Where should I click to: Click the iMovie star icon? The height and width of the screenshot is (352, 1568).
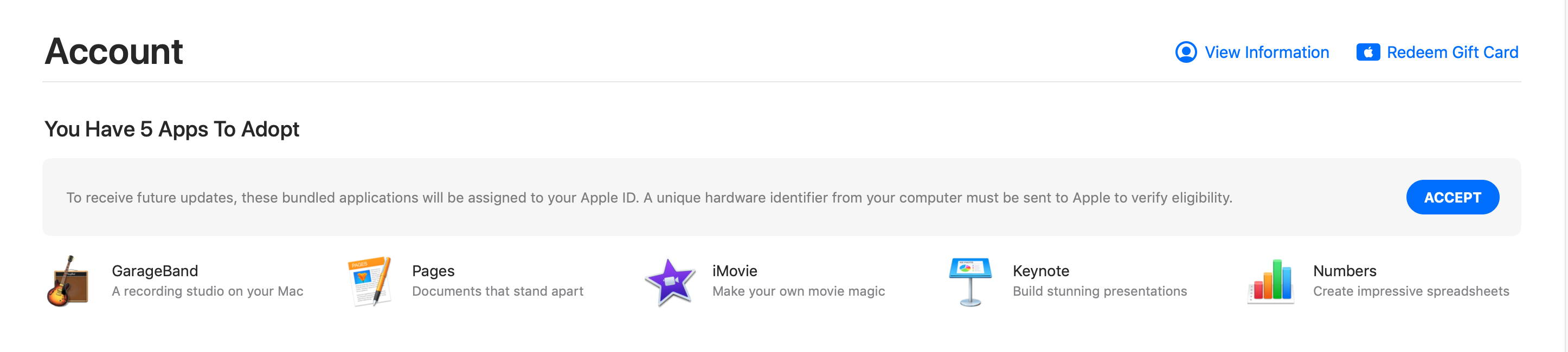coord(670,282)
